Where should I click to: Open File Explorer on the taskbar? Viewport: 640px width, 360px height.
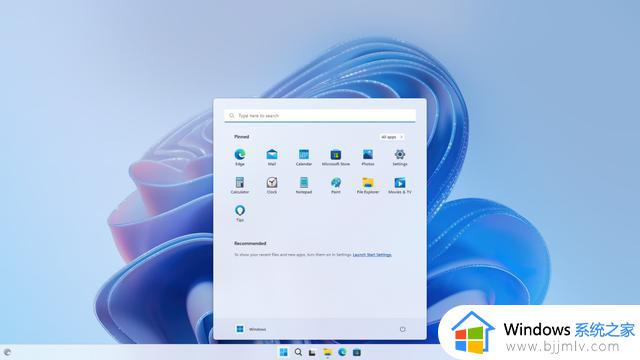(327, 352)
